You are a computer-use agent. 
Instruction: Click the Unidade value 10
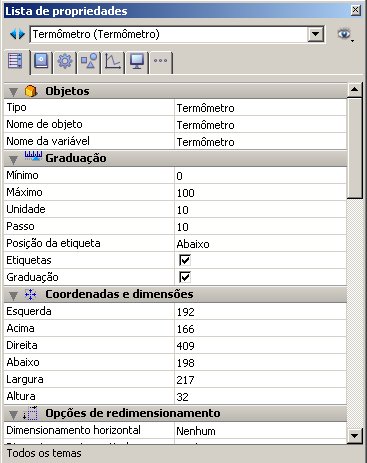[183, 210]
